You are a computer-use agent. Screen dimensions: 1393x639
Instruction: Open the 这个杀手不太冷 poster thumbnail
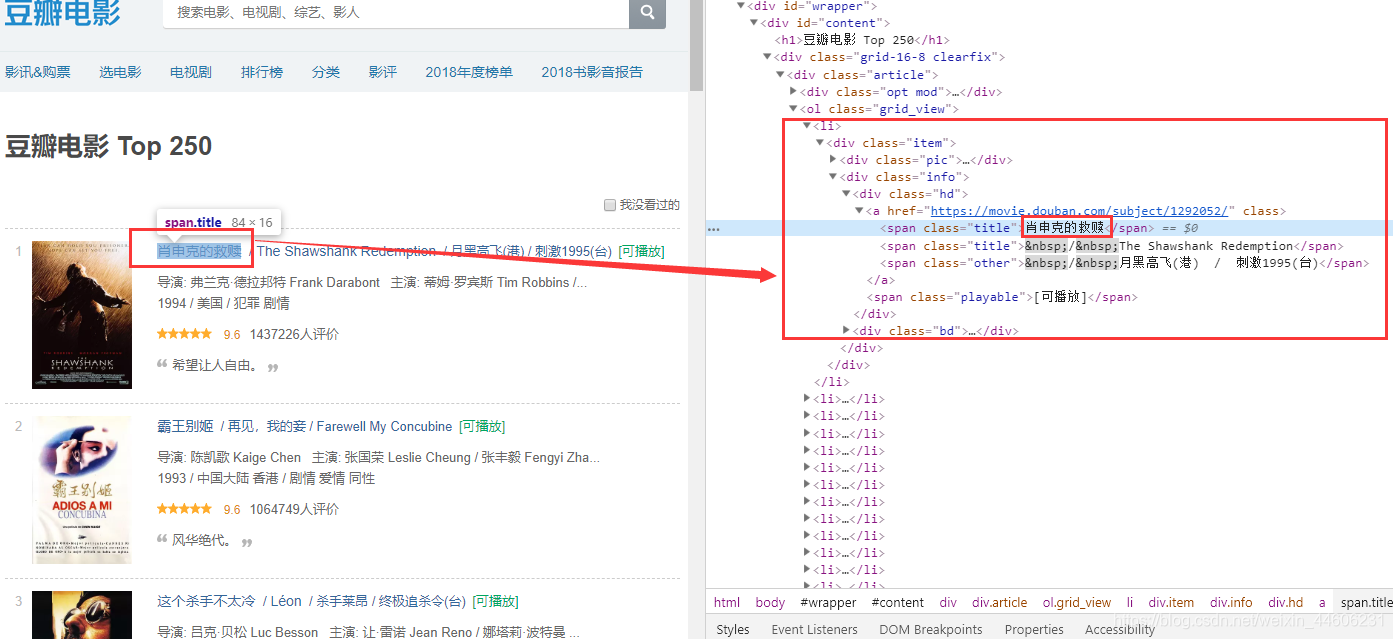(81, 614)
